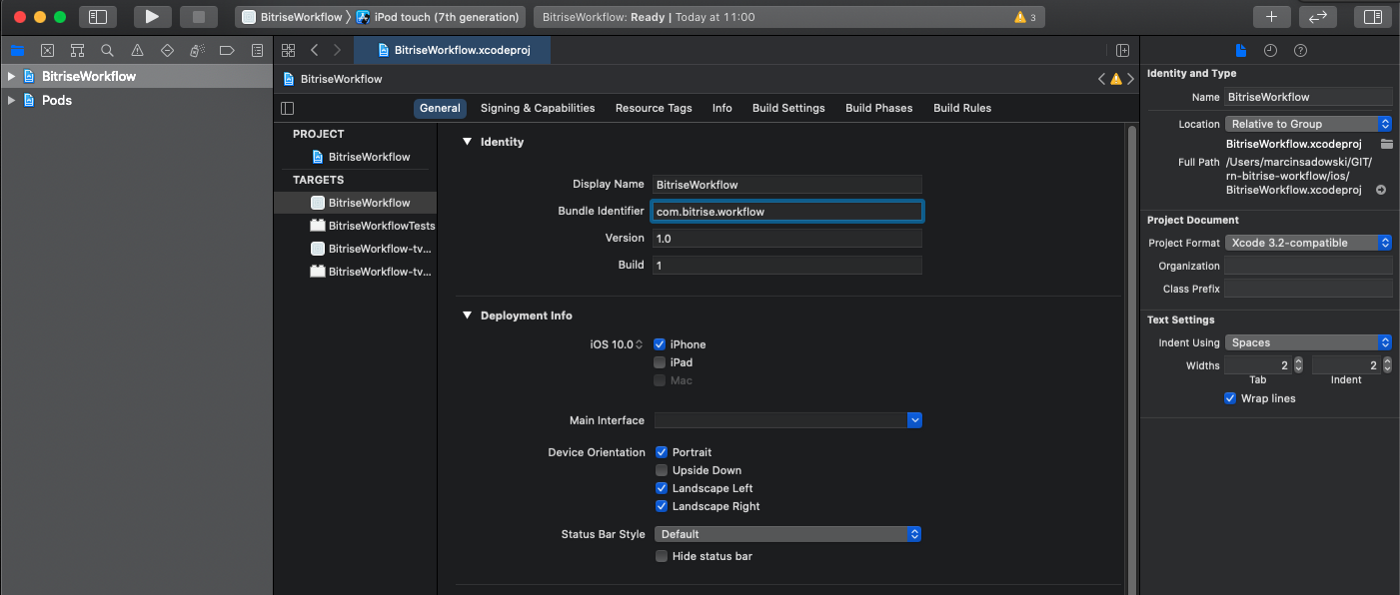This screenshot has height=595, width=1400.
Task: Enable the iPad device checkbox
Action: click(660, 363)
